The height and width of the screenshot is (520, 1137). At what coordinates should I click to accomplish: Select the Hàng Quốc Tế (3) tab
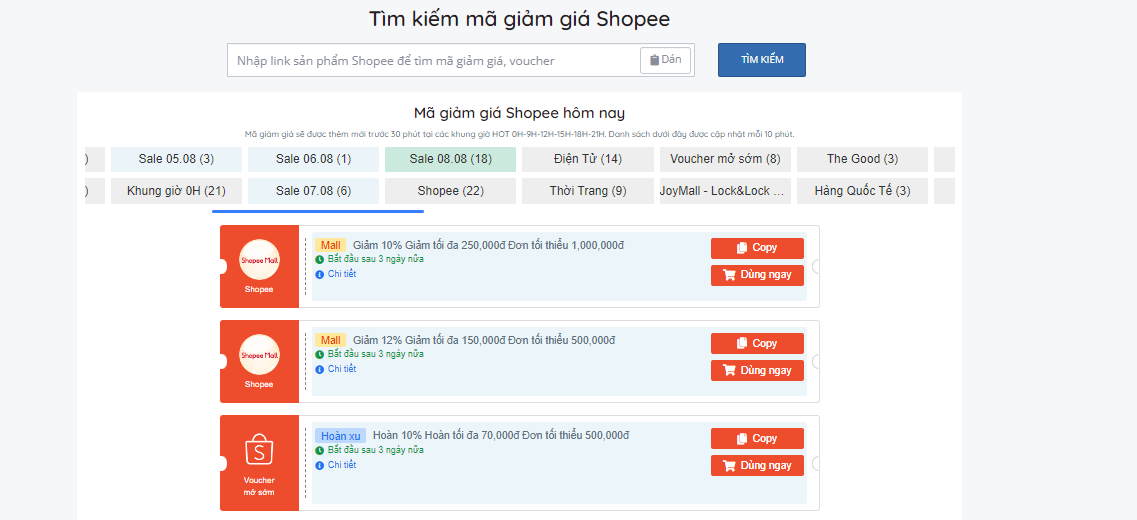point(861,191)
